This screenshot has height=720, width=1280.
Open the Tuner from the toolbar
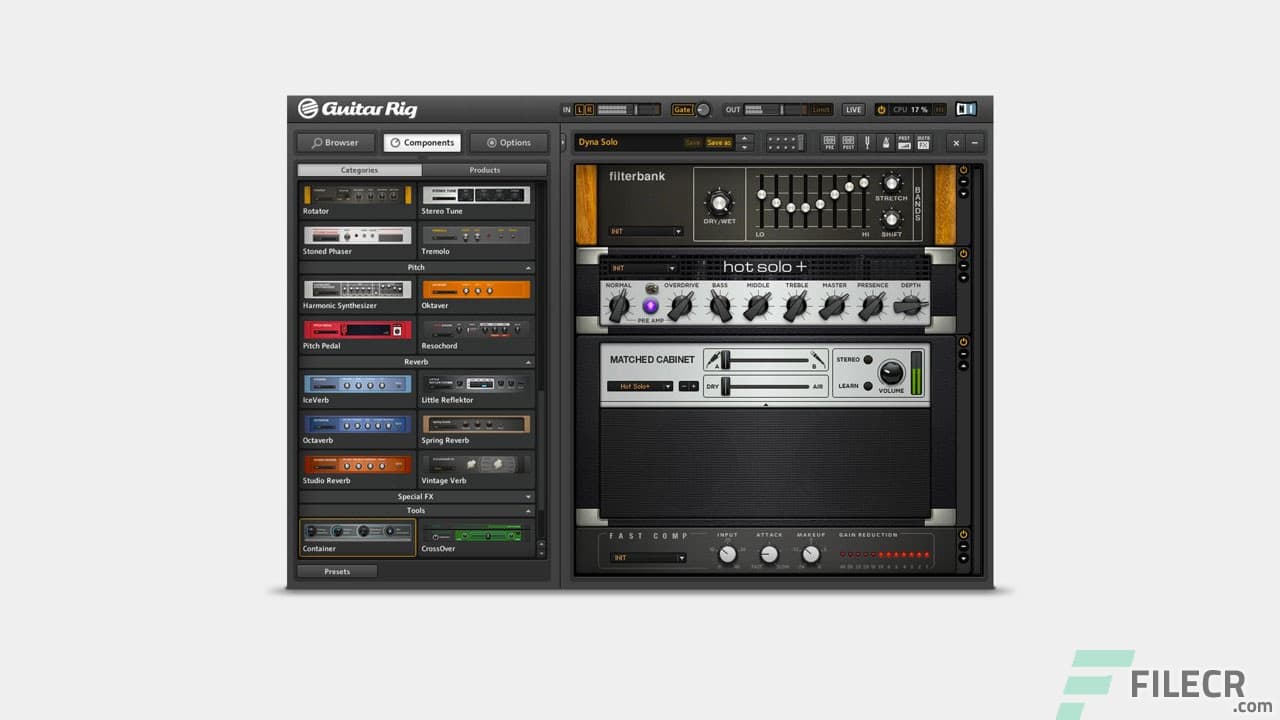867,142
